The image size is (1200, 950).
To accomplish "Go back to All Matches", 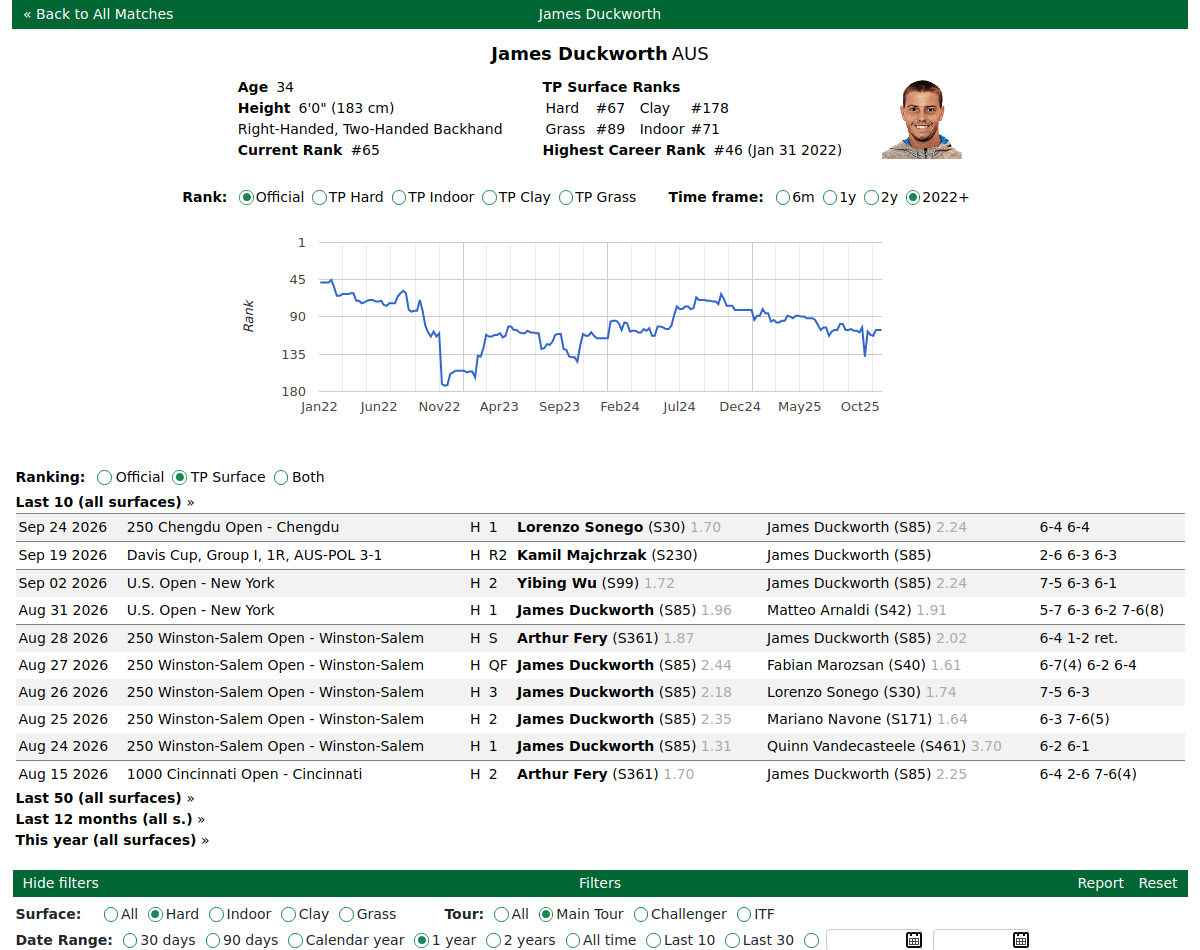I will pos(98,14).
